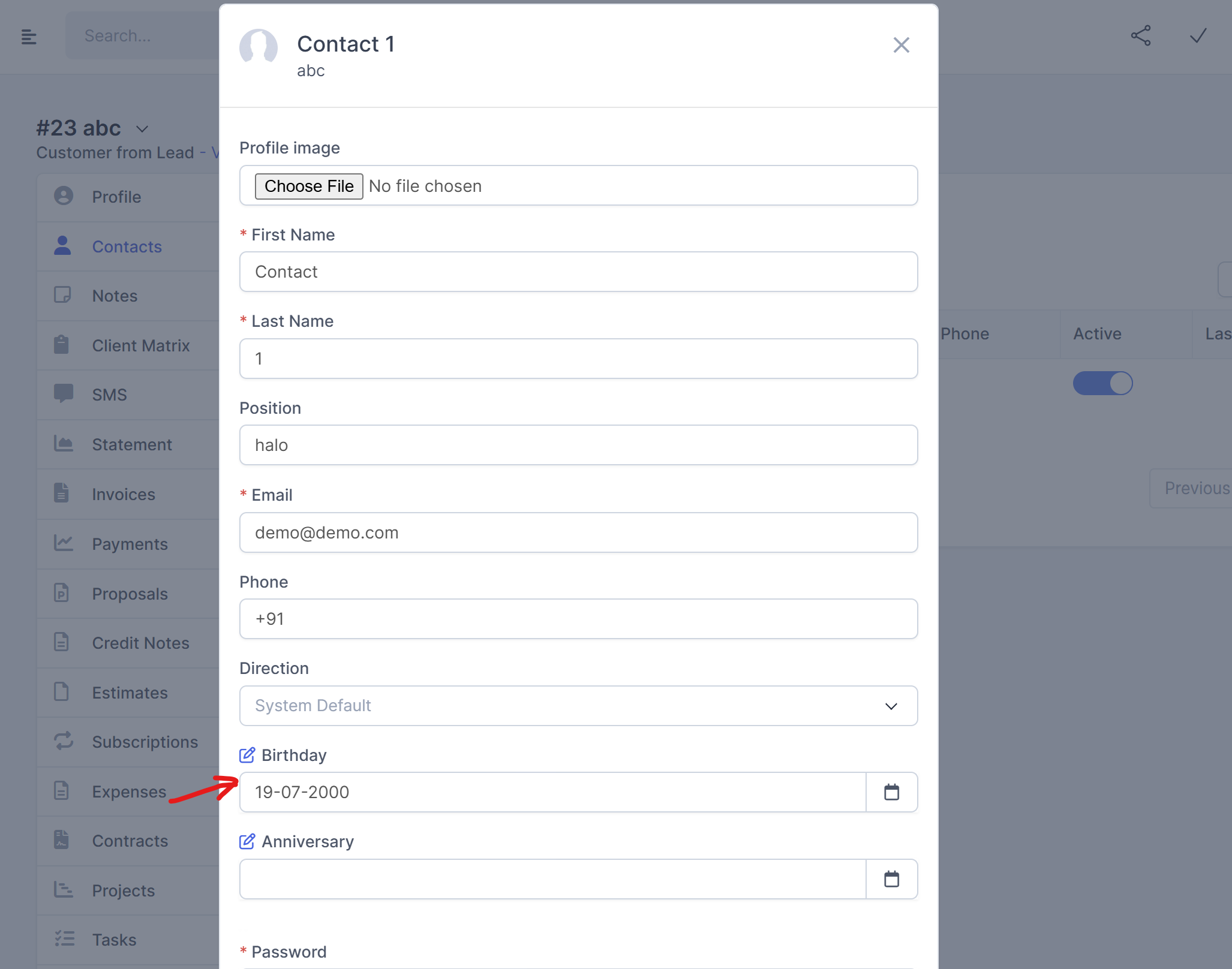This screenshot has height=969, width=1232.
Task: Open the Direction dropdown
Action: pyautogui.click(x=578, y=706)
